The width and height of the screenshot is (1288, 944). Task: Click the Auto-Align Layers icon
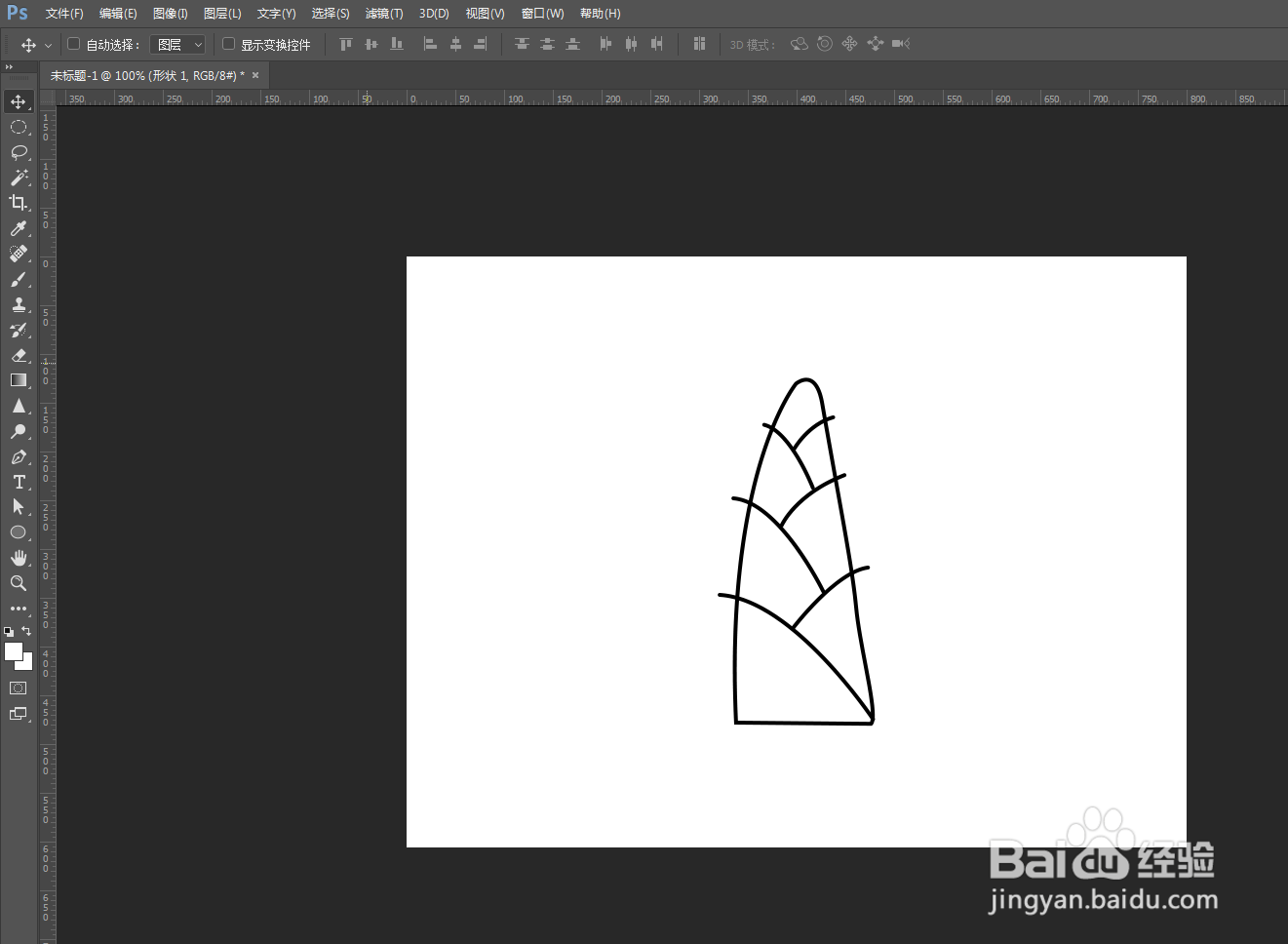click(x=699, y=44)
